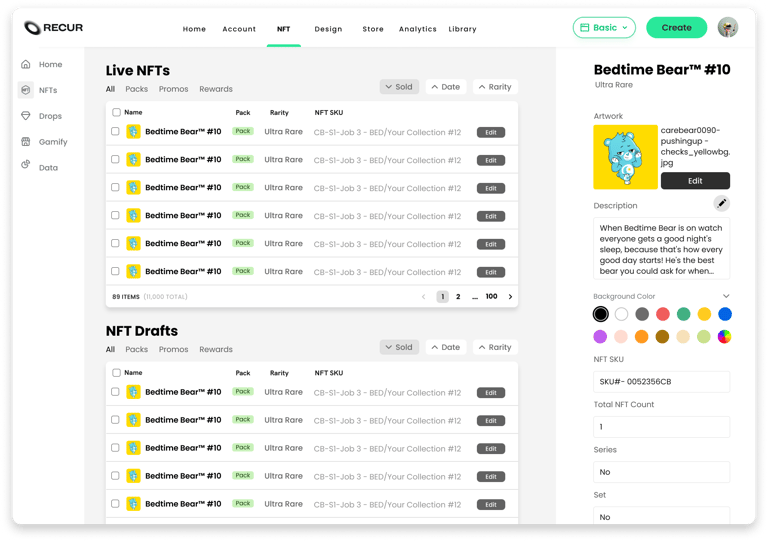Select the orange background color swatch
768x541 pixels.
pos(642,336)
